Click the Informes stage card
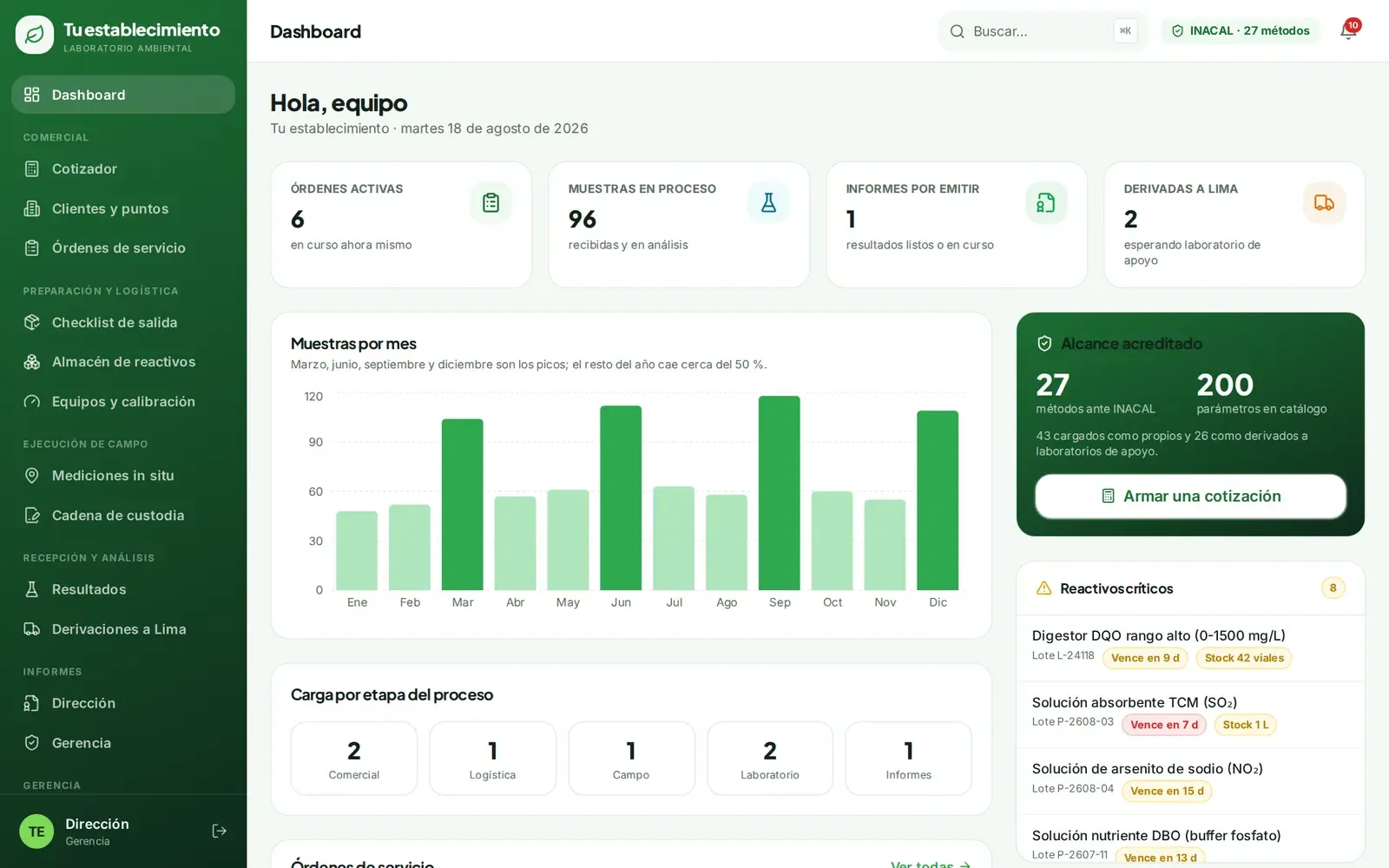 tap(909, 759)
